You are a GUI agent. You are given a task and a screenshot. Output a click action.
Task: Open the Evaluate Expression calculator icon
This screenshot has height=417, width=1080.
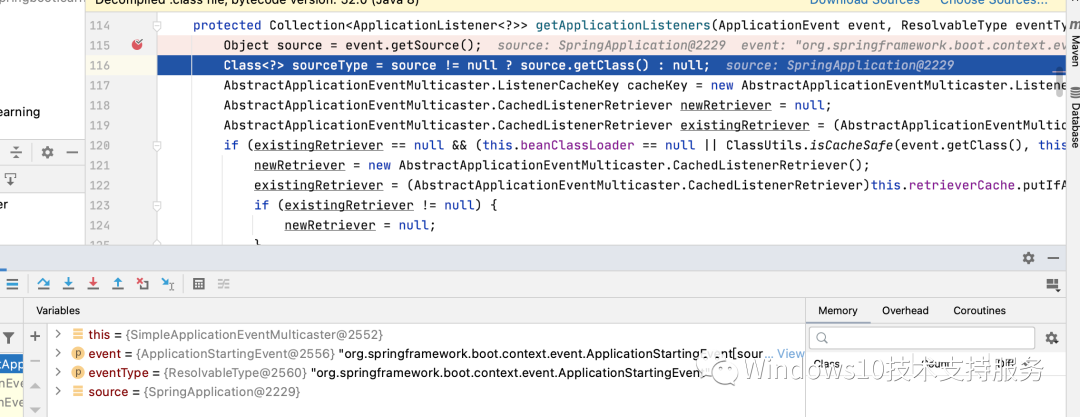(x=198, y=283)
